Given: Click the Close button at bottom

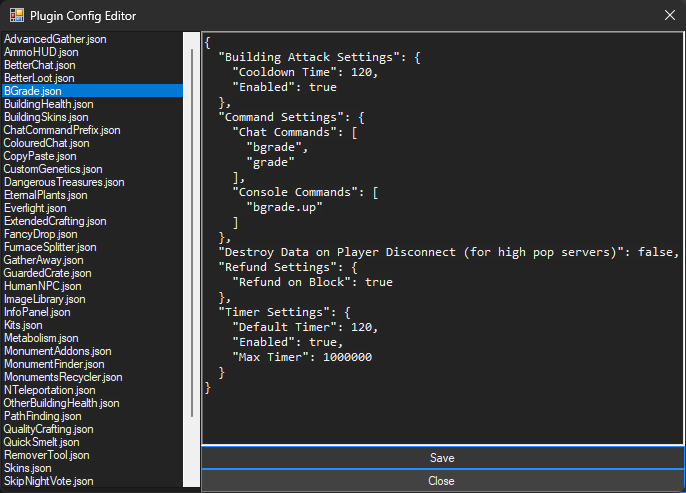Looking at the screenshot, I should click(x=442, y=481).
